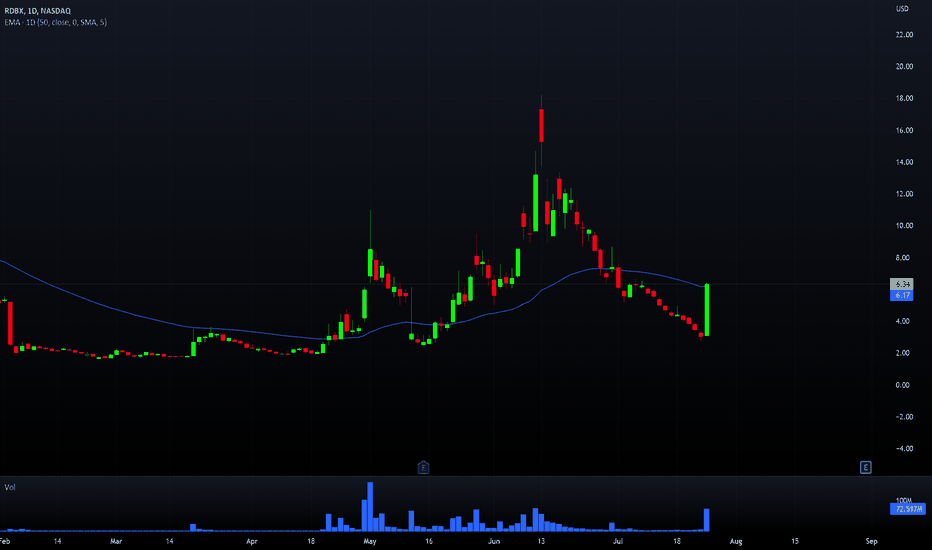Click the 100M volume axis label
The height and width of the screenshot is (550, 932).
click(903, 500)
